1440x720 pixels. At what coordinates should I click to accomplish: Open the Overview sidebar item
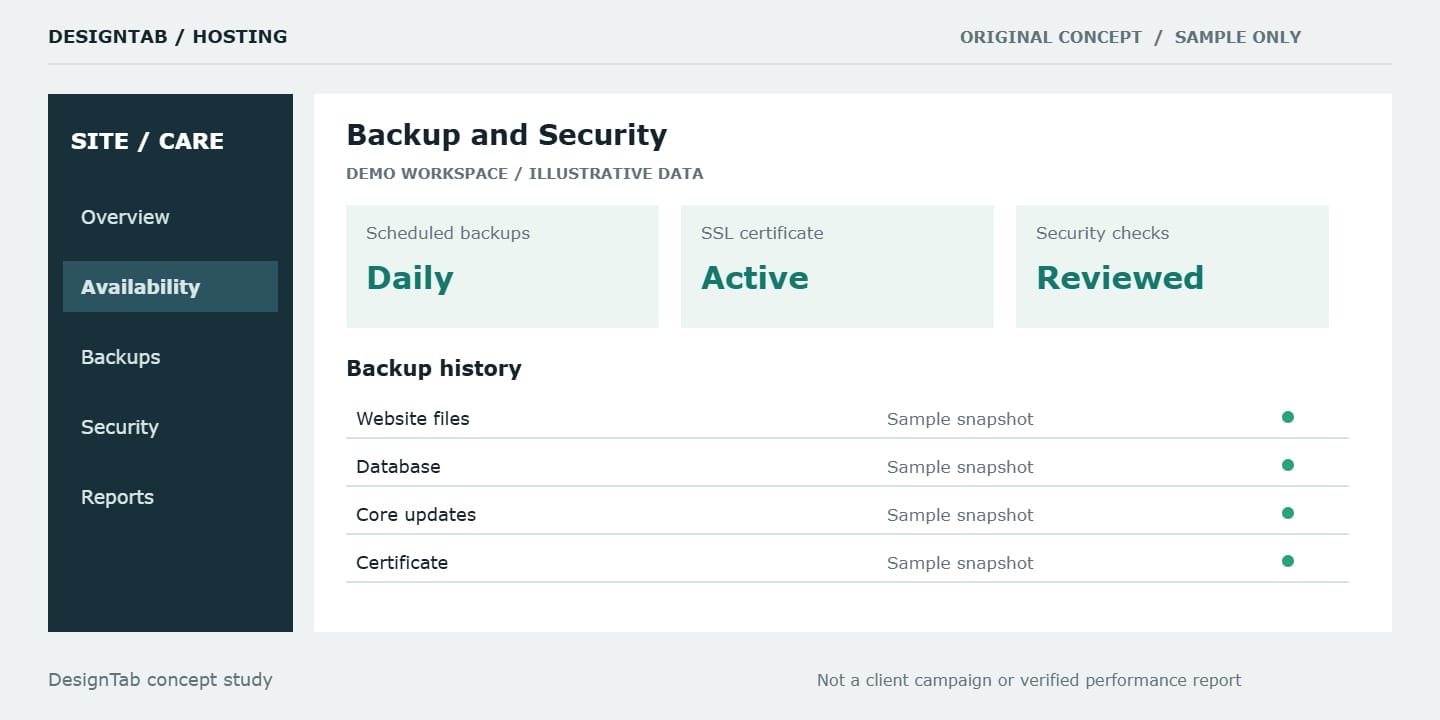tap(125, 217)
